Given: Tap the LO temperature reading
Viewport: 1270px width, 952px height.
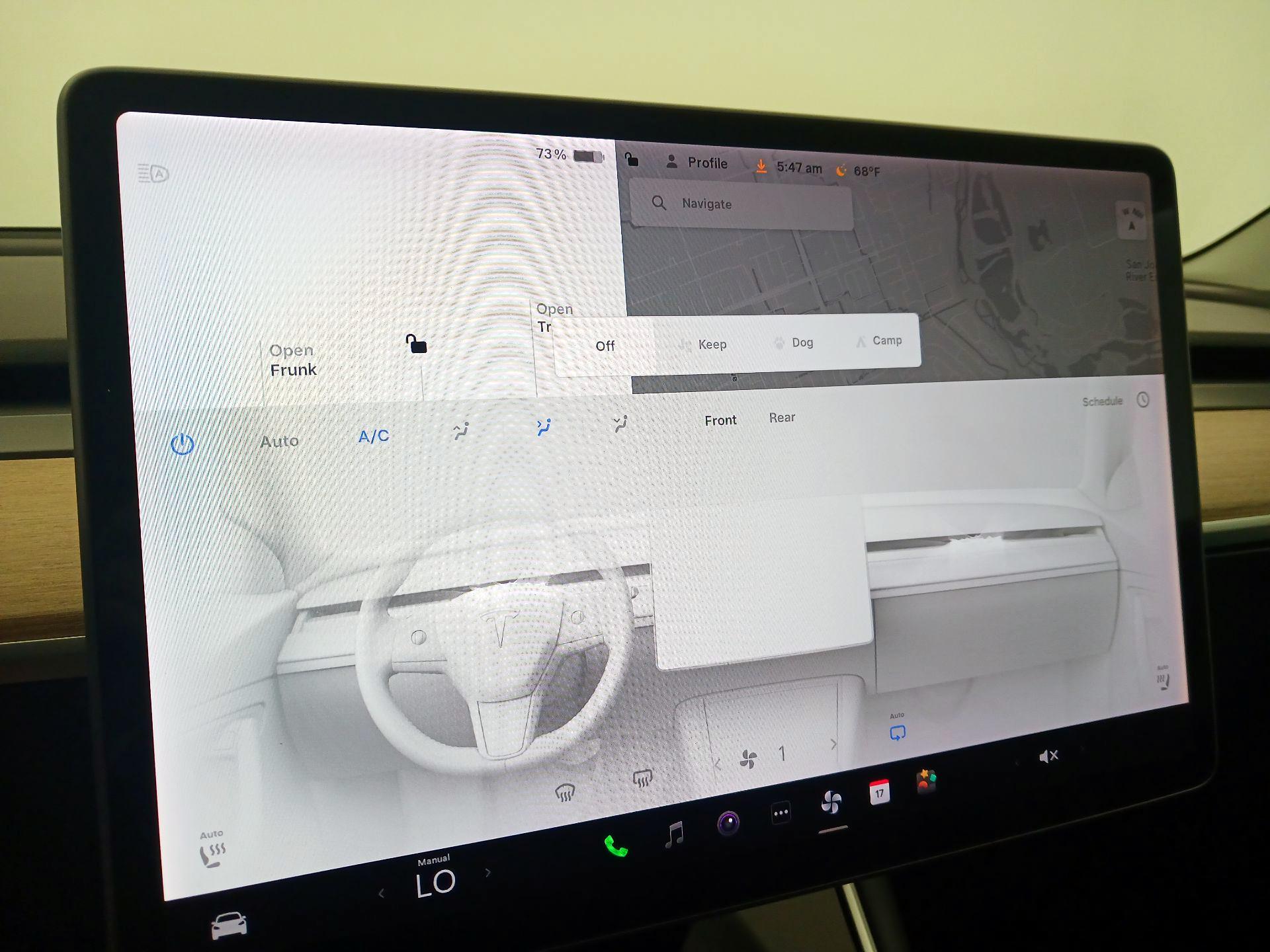Looking at the screenshot, I should pos(435,884).
